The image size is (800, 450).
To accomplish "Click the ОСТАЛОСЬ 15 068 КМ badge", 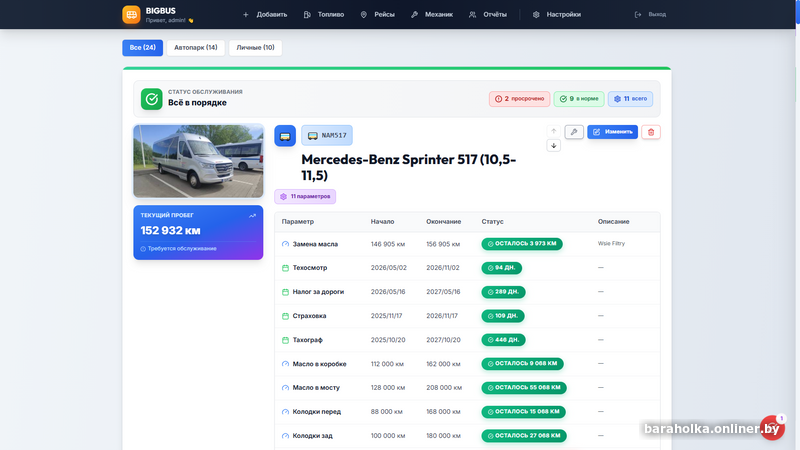I will [x=523, y=412].
